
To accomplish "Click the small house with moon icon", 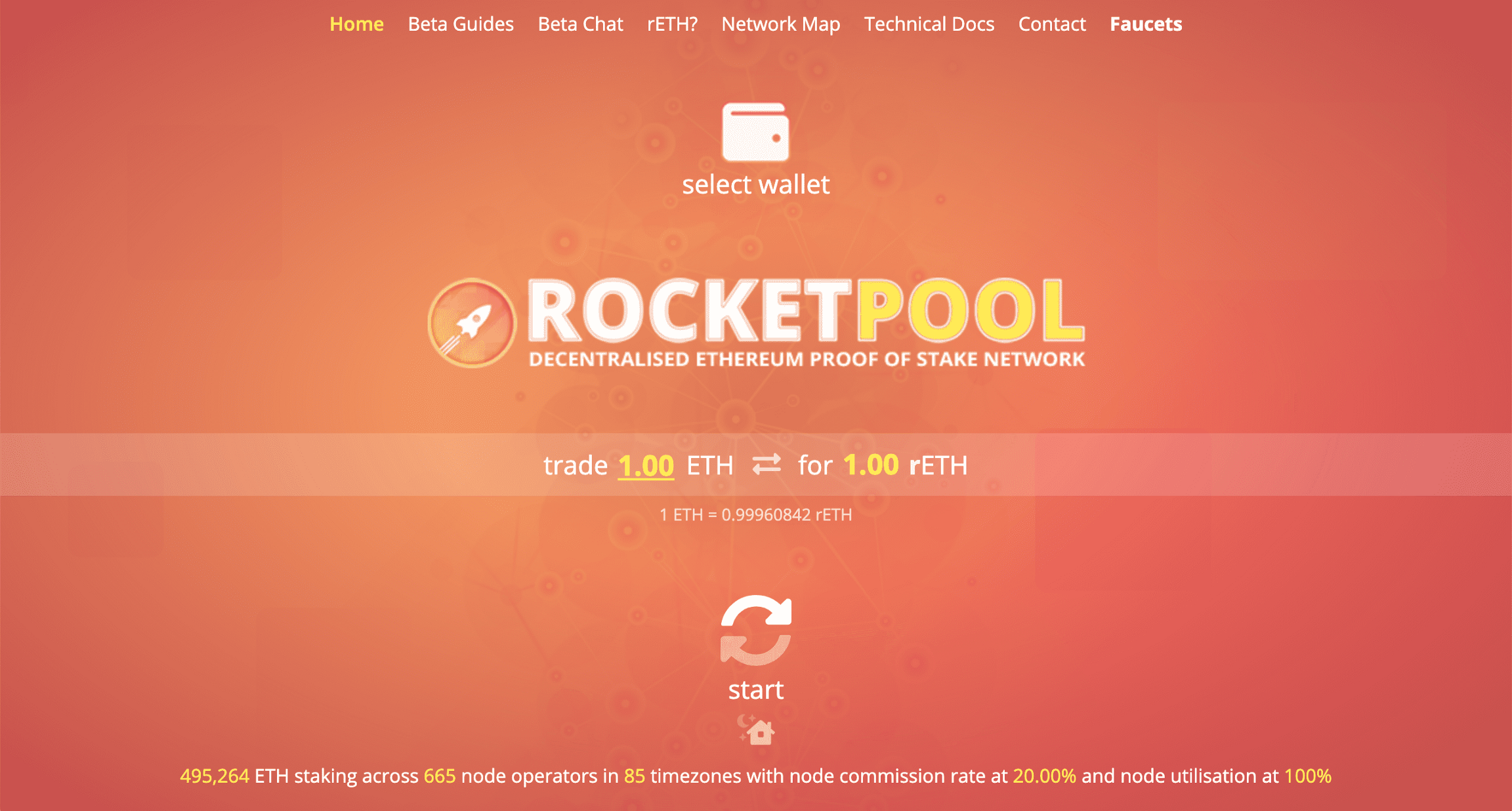I will [x=756, y=730].
